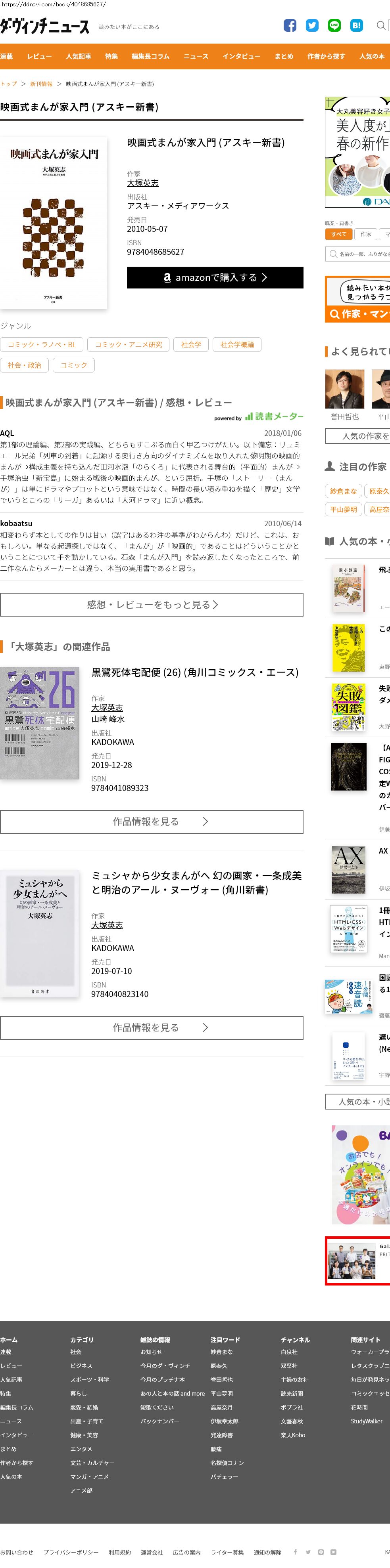
Task: Click the author name search field
Action: 358,254
